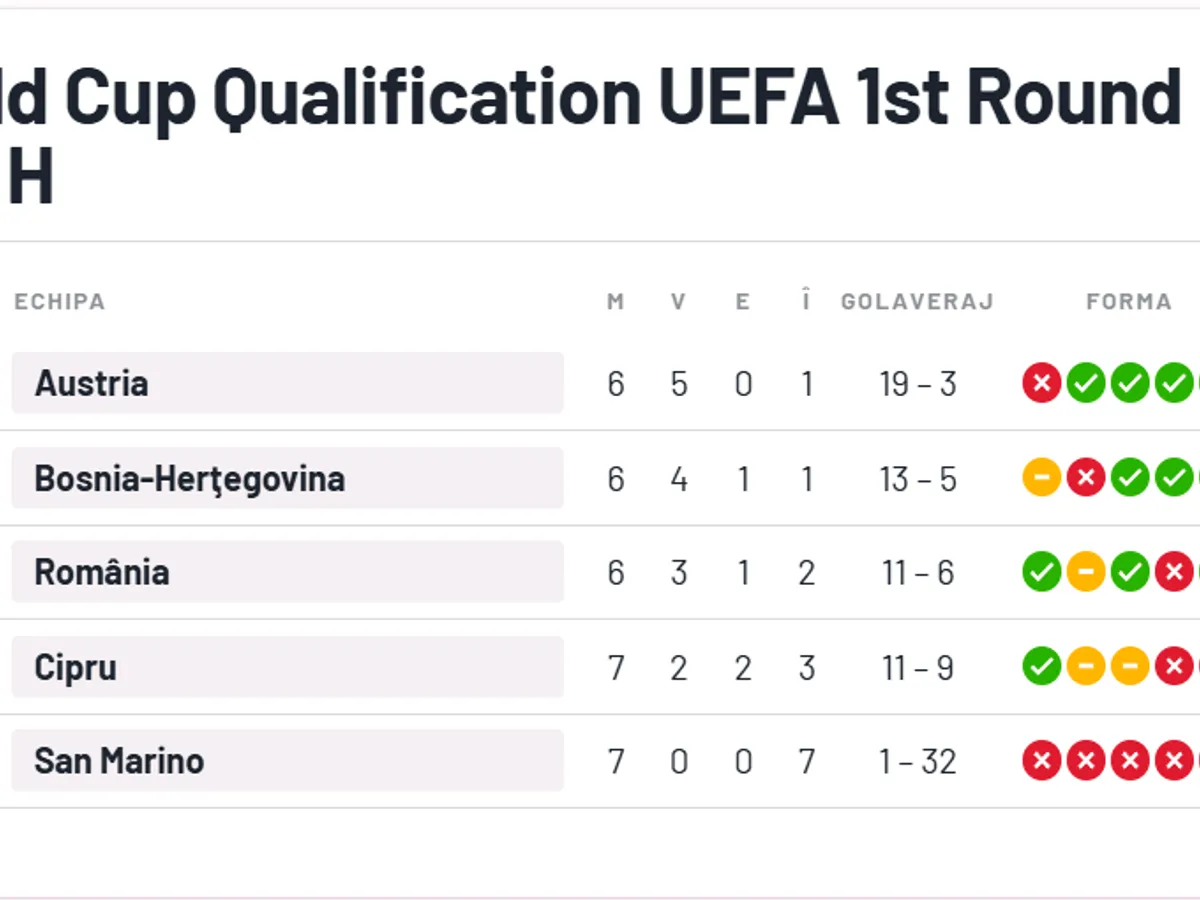Click the ECHIPA column header
This screenshot has height=900, width=1200.
(59, 302)
